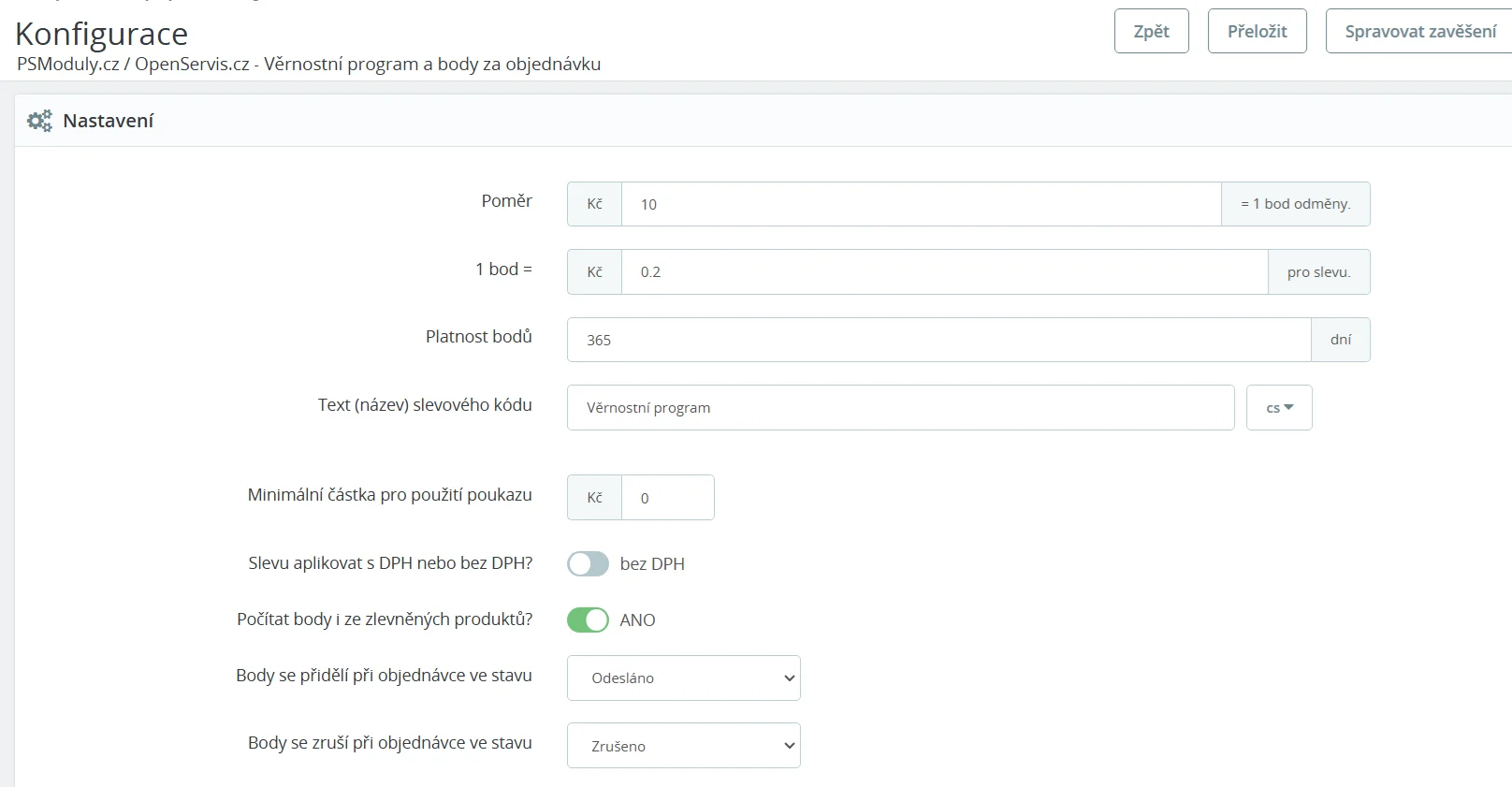
Task: Click the Nastavení panel heading
Action: (108, 121)
